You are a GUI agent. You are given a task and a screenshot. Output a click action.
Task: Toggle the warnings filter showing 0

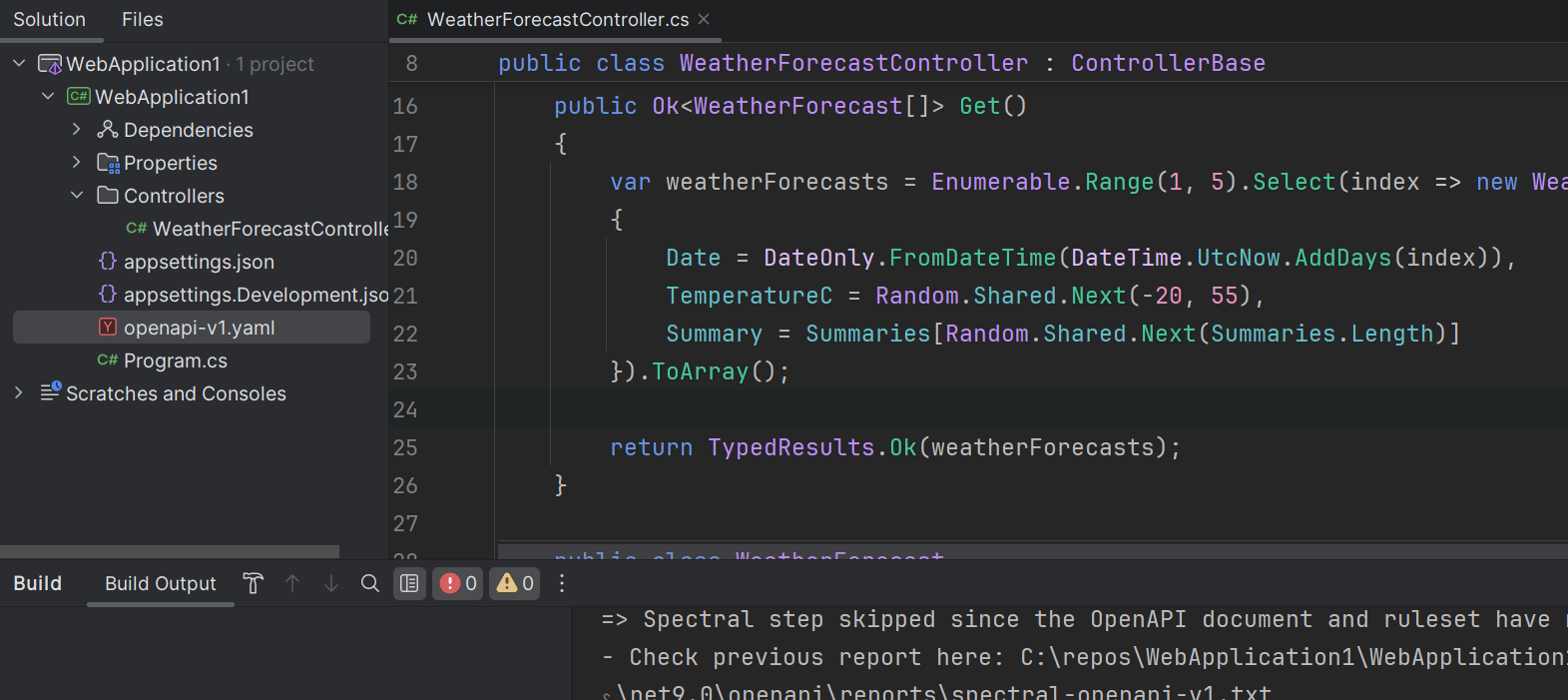(515, 583)
